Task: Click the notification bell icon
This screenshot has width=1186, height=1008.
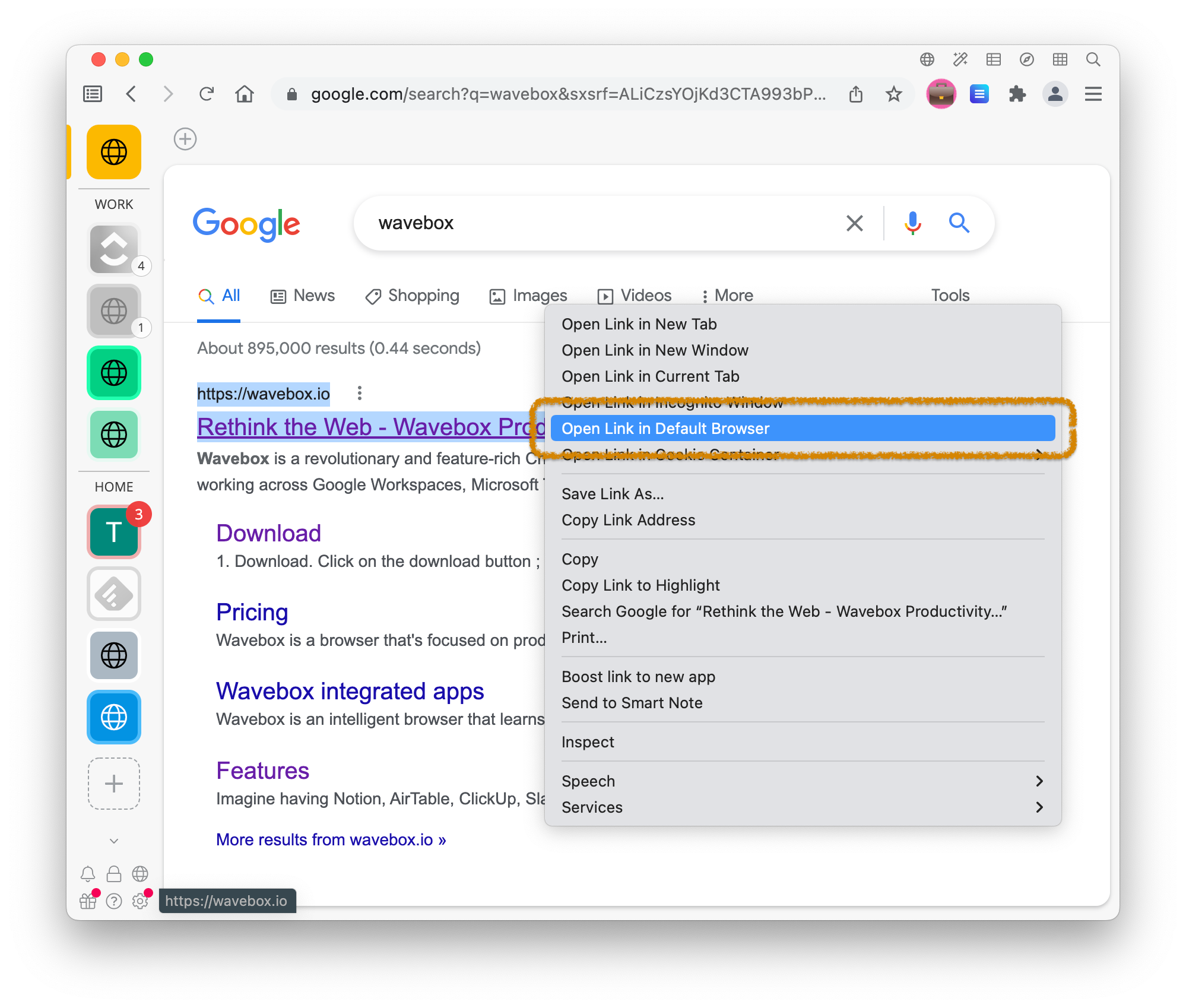Action: click(x=88, y=874)
